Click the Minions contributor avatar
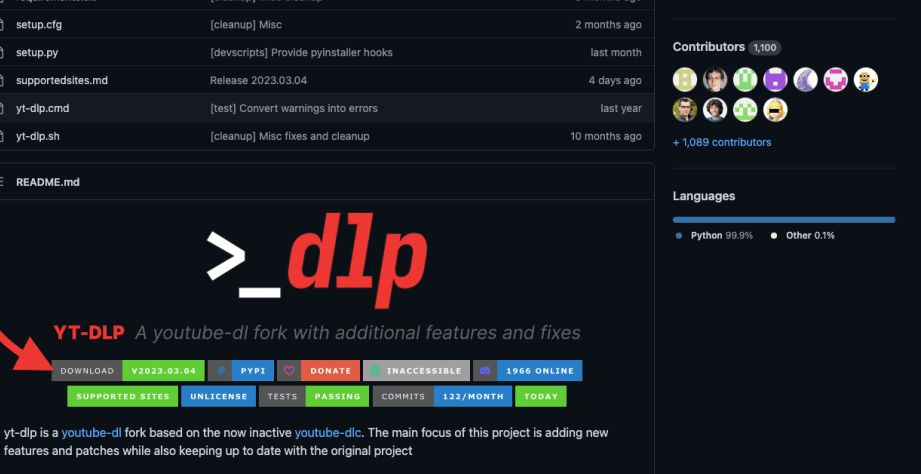This screenshot has width=921, height=474. point(866,79)
